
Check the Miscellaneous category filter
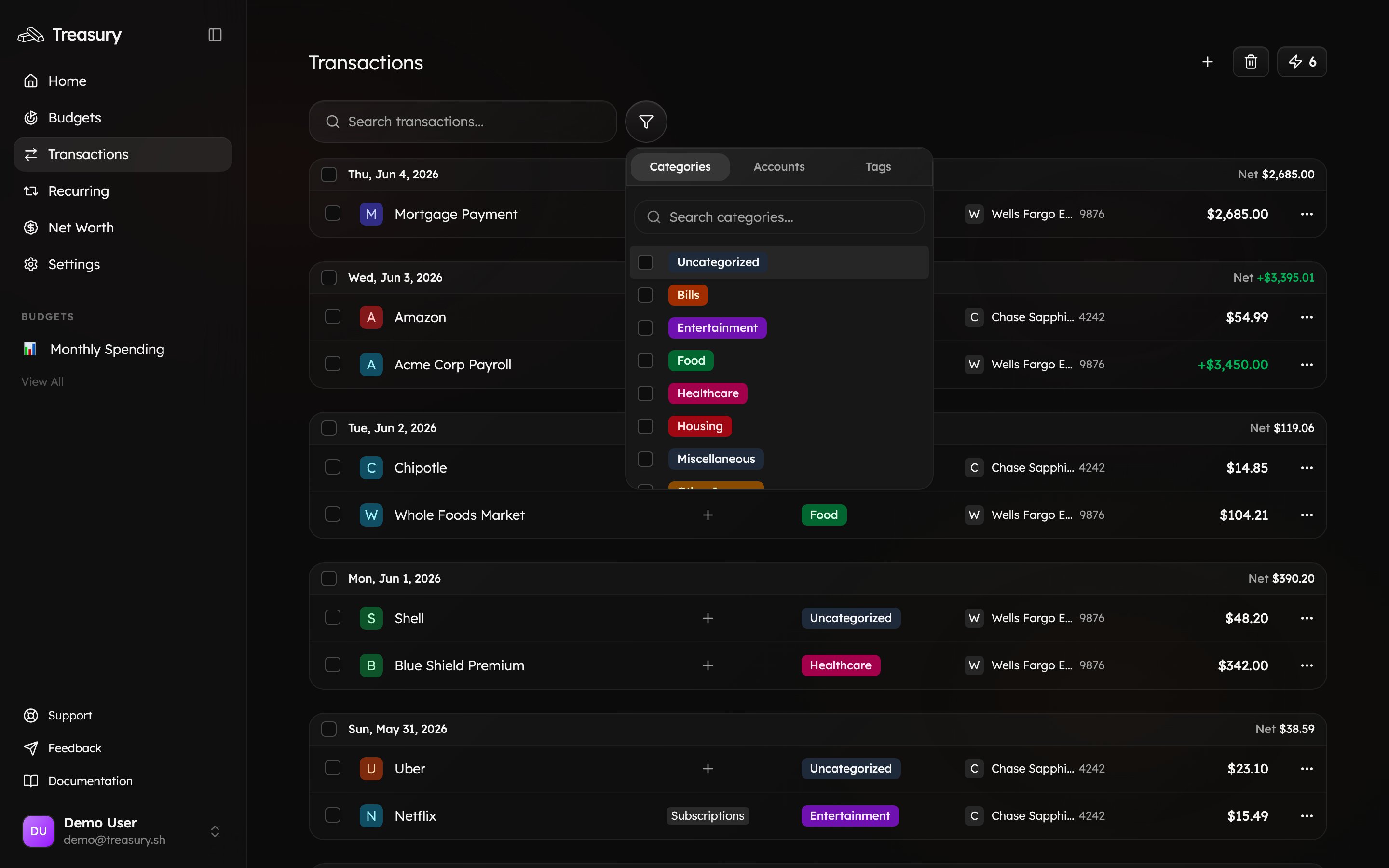645,459
